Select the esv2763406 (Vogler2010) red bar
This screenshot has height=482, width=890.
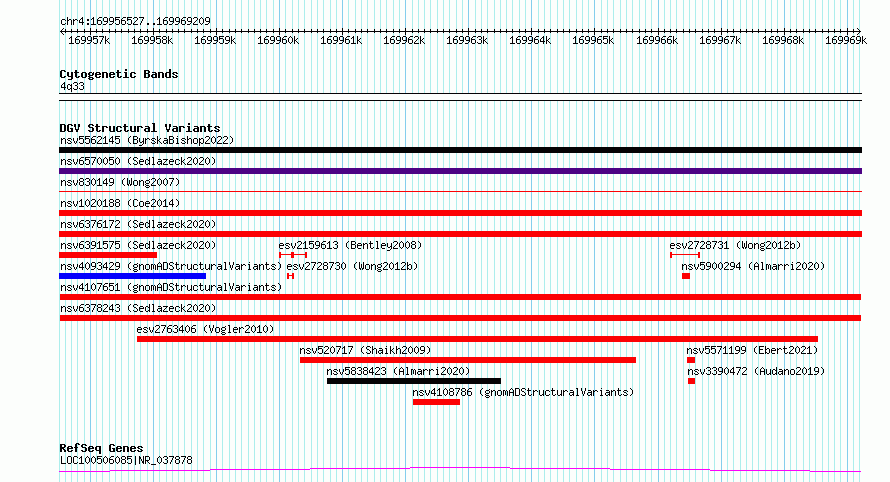tap(477, 339)
